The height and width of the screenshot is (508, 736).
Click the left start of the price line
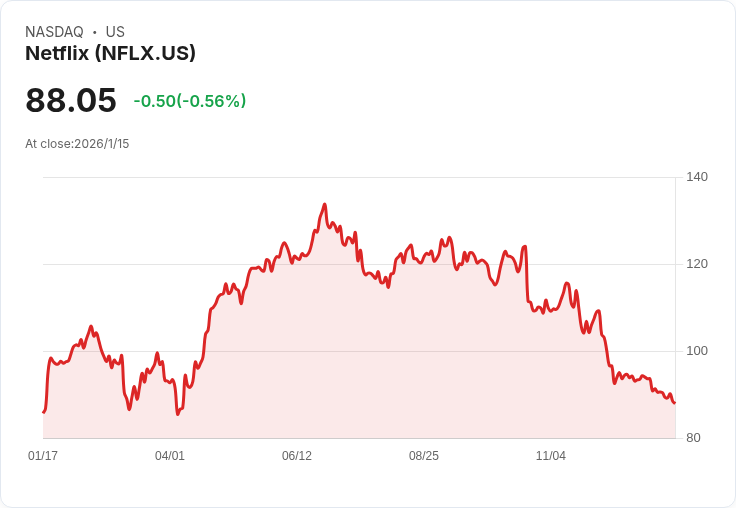(x=44, y=411)
